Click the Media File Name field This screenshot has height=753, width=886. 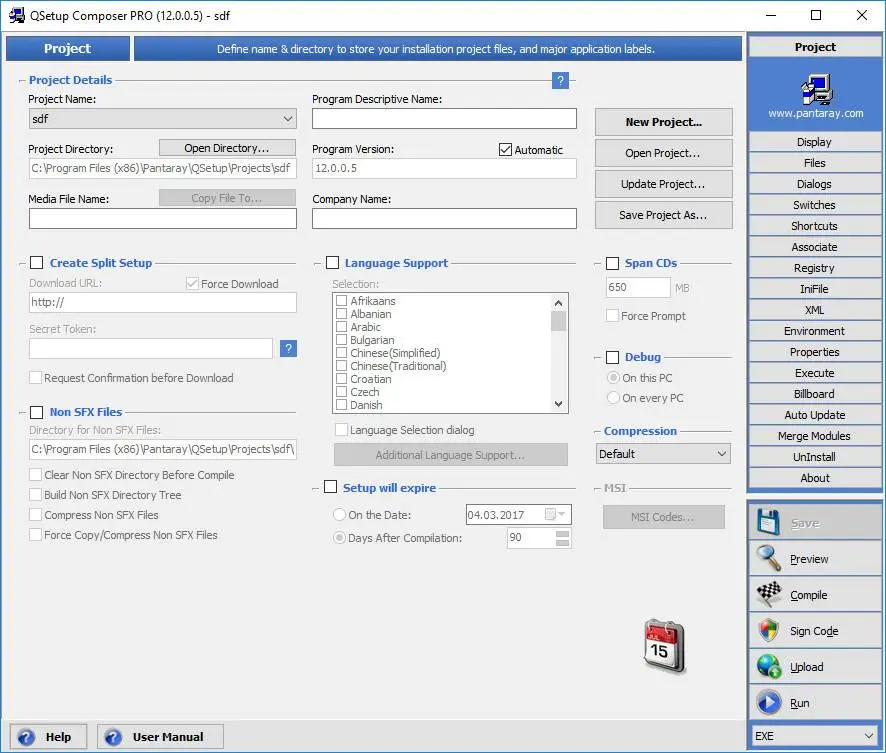point(163,219)
